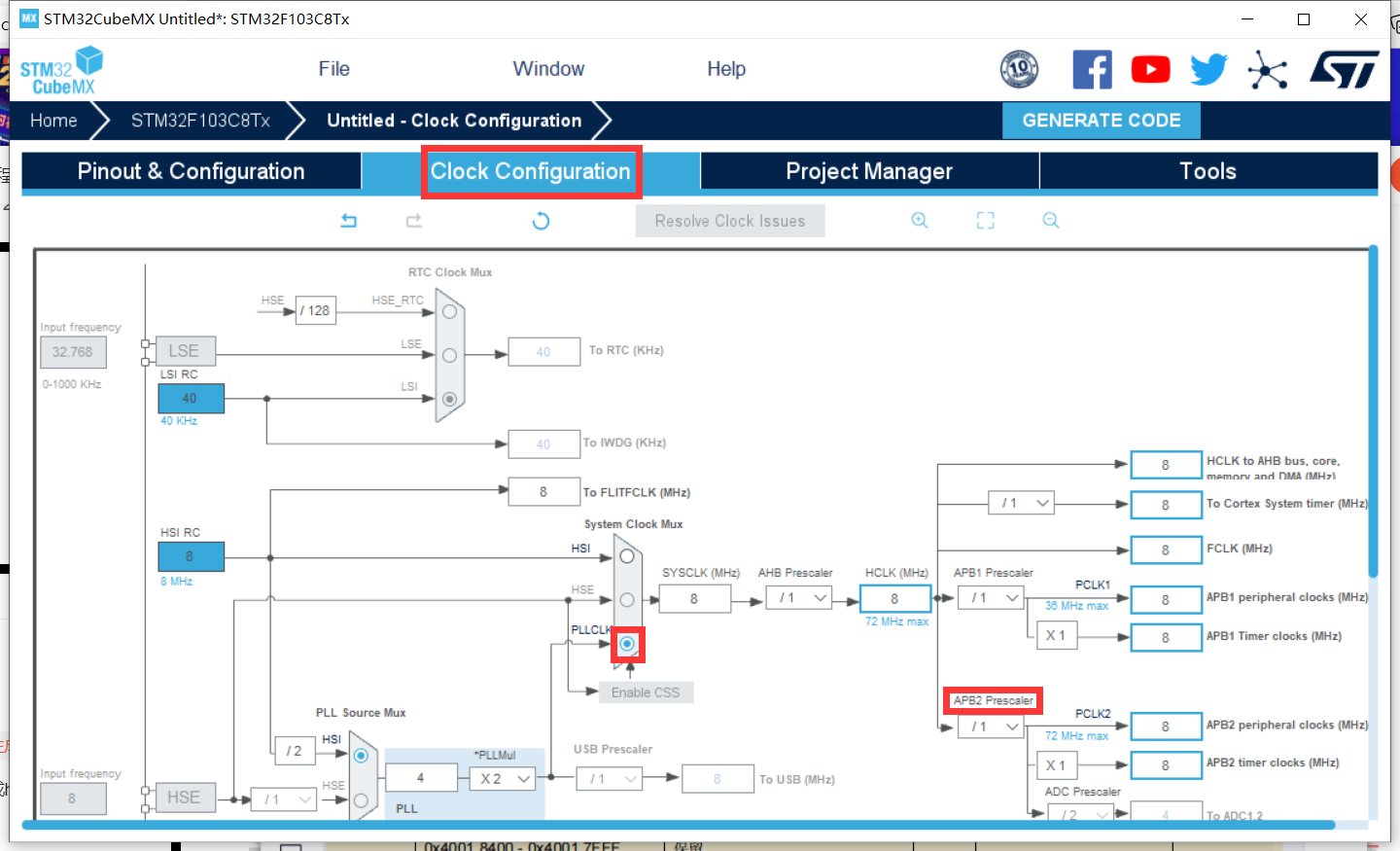This screenshot has width=1400, height=851.
Task: Click the LSE oscillator block
Action: (x=185, y=351)
